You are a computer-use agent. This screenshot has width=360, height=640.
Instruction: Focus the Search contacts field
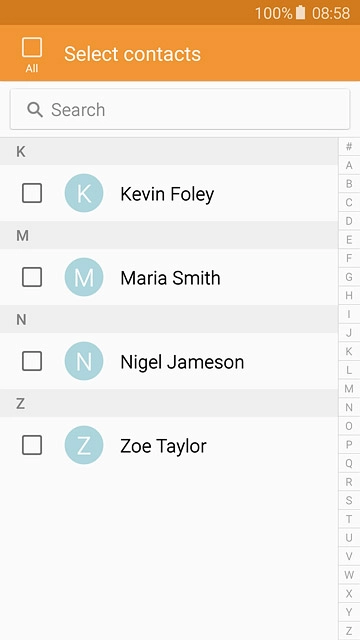point(180,109)
